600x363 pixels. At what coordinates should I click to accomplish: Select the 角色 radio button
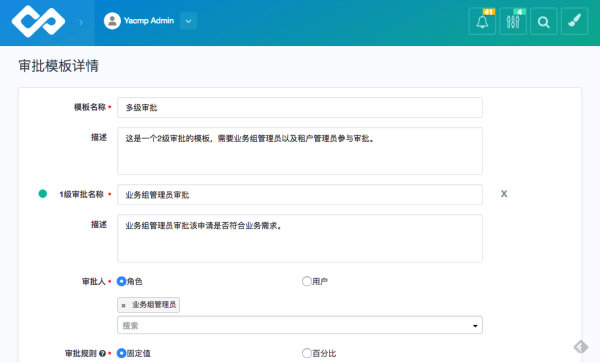[x=121, y=282]
